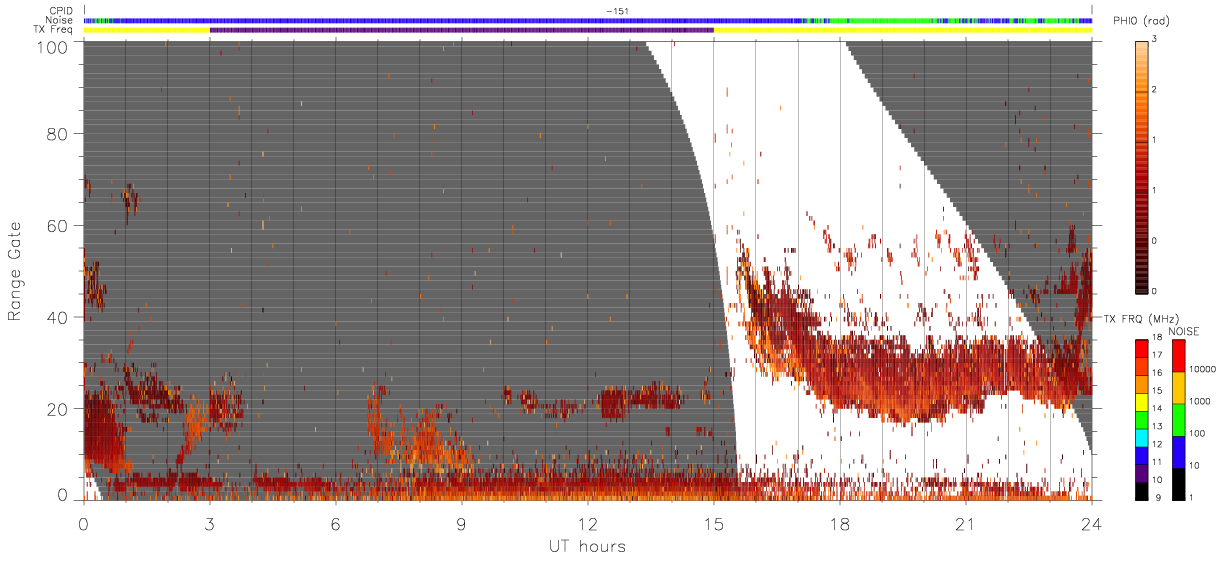Click the "9" tick on the UT hours axis

tap(462, 524)
